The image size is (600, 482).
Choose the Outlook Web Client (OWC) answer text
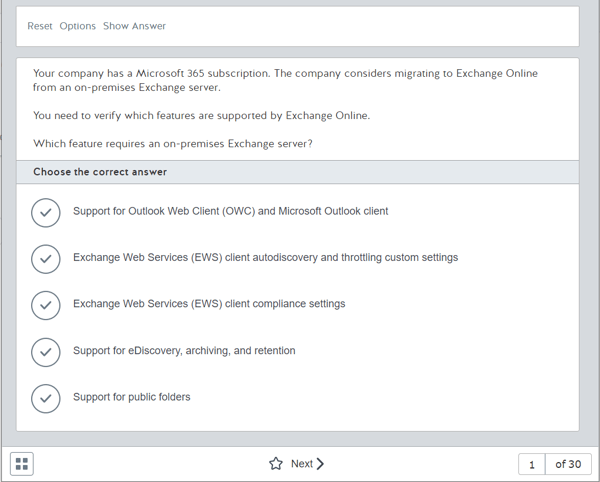pos(231,211)
